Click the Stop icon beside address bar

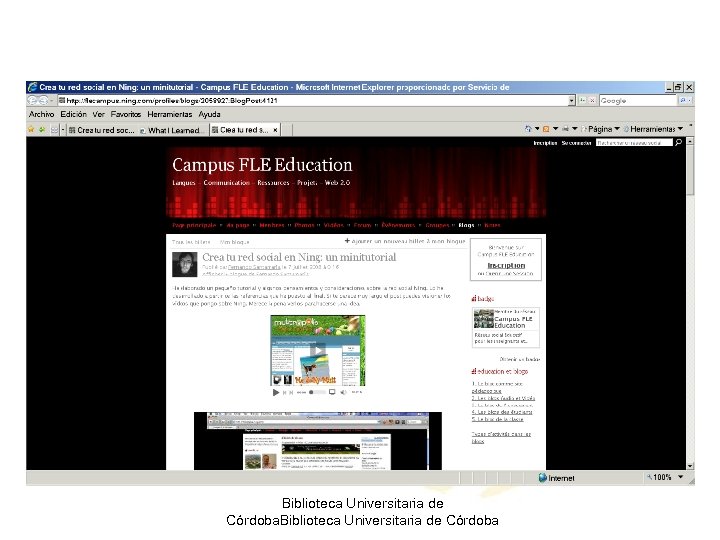(x=592, y=100)
